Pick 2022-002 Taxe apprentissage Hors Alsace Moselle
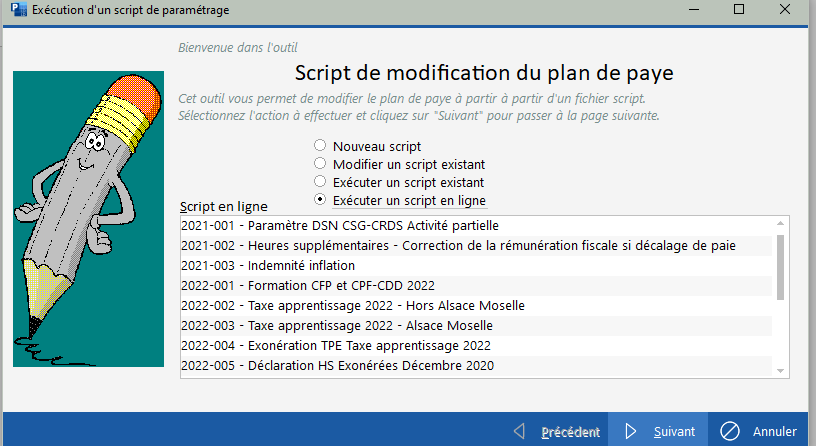Screen dimensions: 816x446 click(476, 305)
